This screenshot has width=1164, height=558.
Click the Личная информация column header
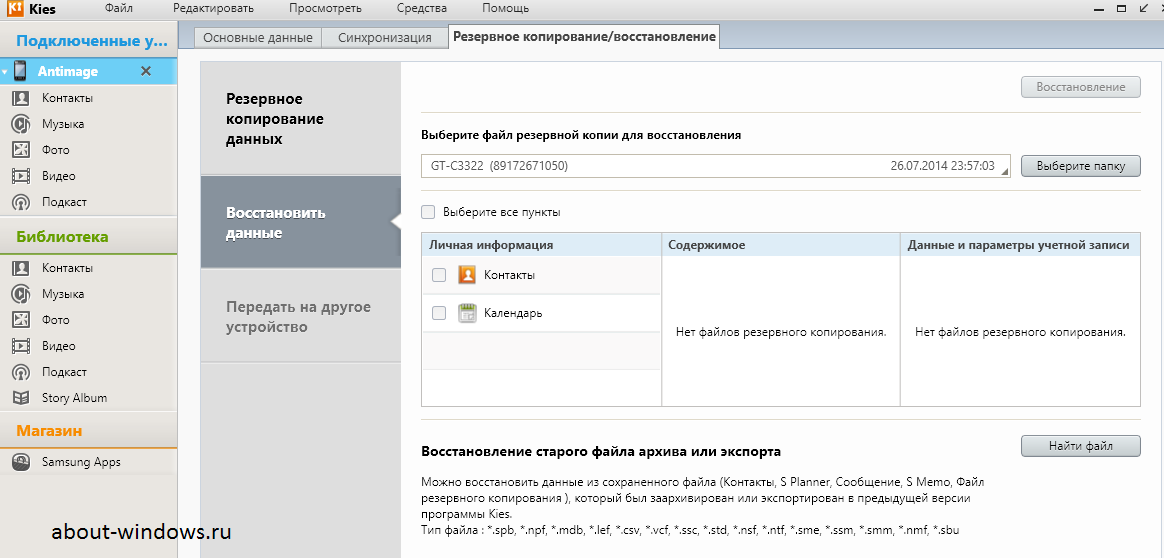[x=541, y=245]
